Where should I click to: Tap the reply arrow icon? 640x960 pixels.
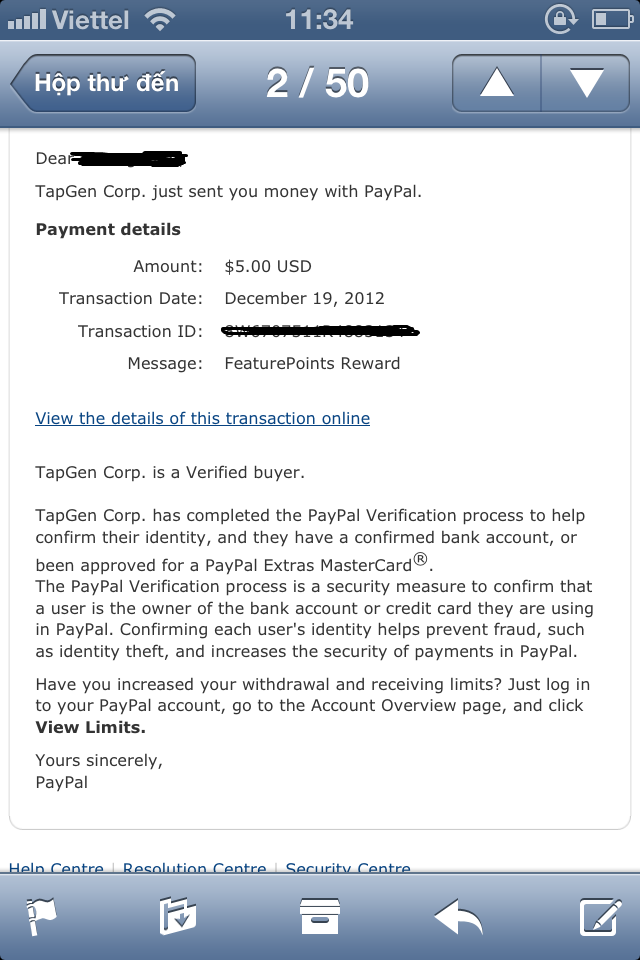(x=458, y=916)
